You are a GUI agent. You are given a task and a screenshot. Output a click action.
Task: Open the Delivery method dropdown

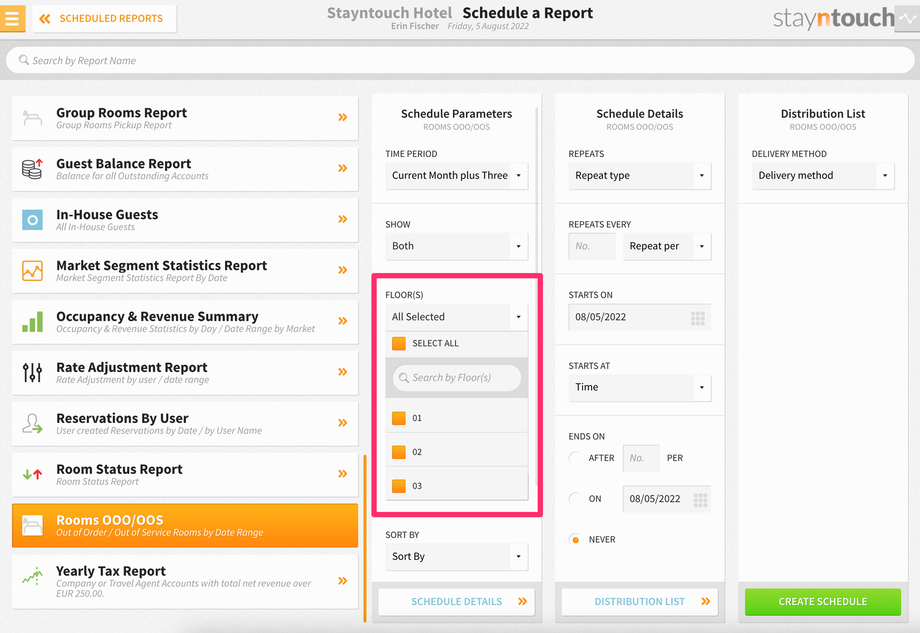tap(823, 175)
